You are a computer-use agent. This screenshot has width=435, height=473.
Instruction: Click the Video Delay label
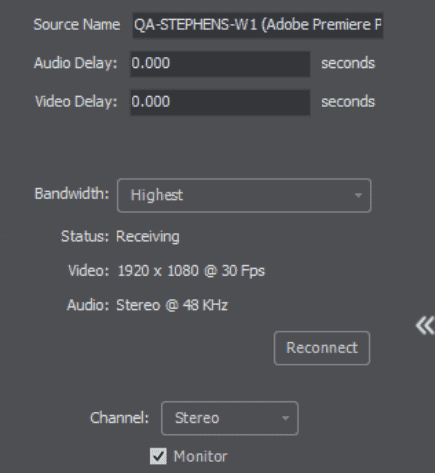click(76, 101)
